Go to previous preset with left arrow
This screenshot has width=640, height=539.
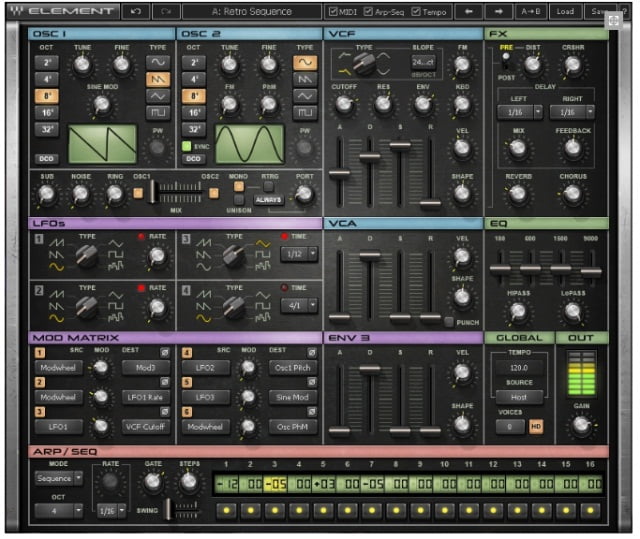coord(469,11)
